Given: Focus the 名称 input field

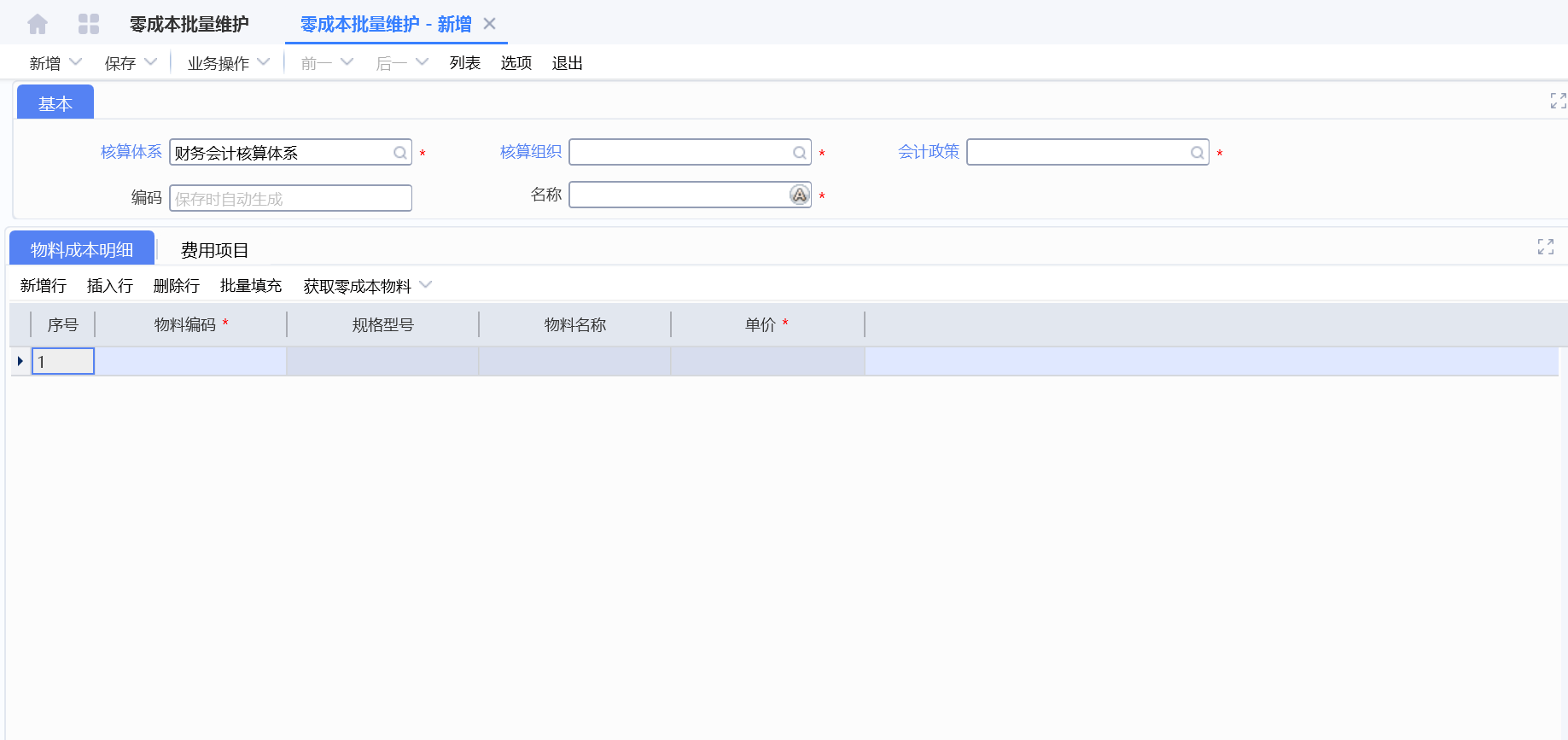Looking at the screenshot, I should [691, 195].
